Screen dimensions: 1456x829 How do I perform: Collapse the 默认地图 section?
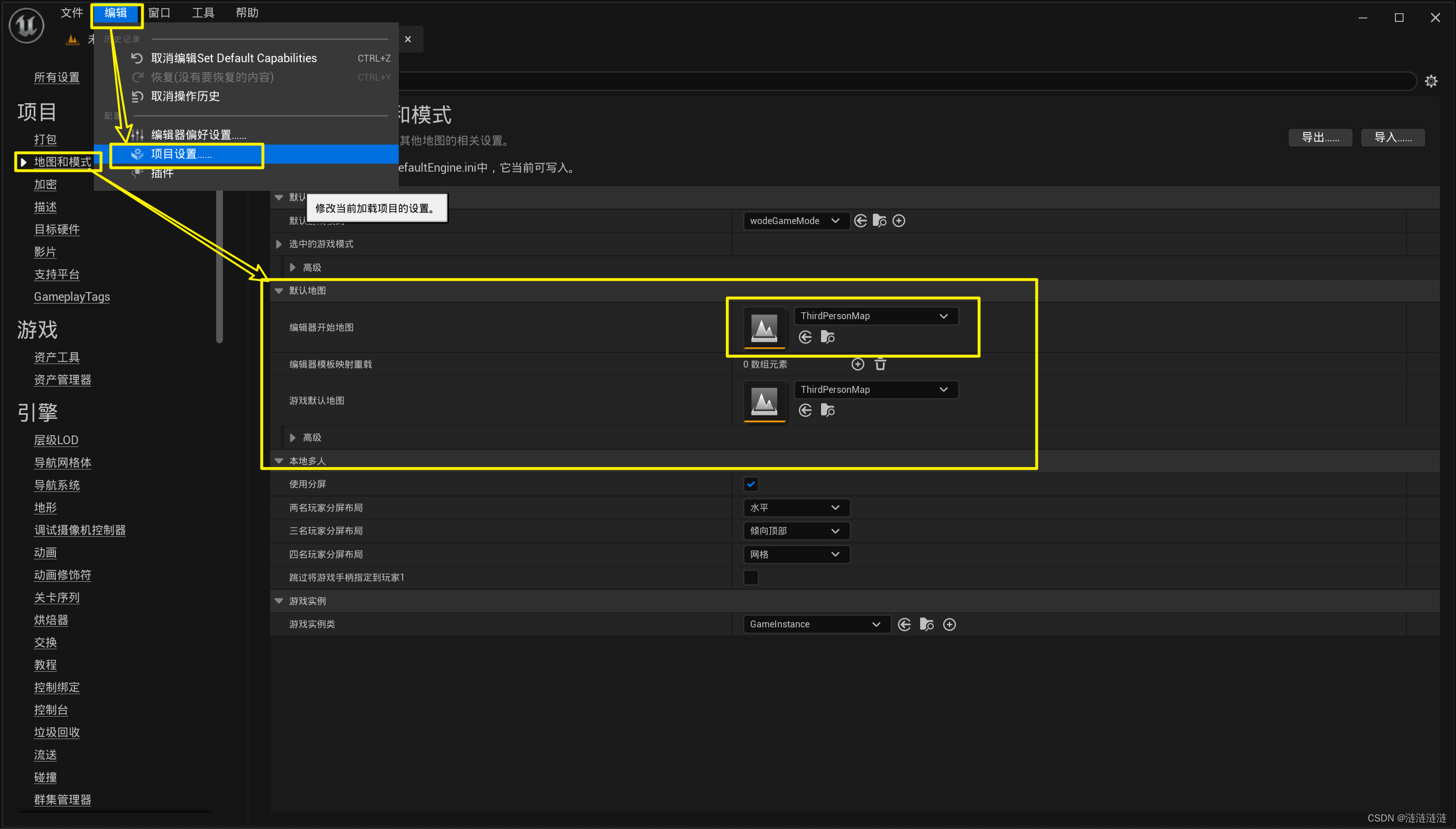pos(279,290)
